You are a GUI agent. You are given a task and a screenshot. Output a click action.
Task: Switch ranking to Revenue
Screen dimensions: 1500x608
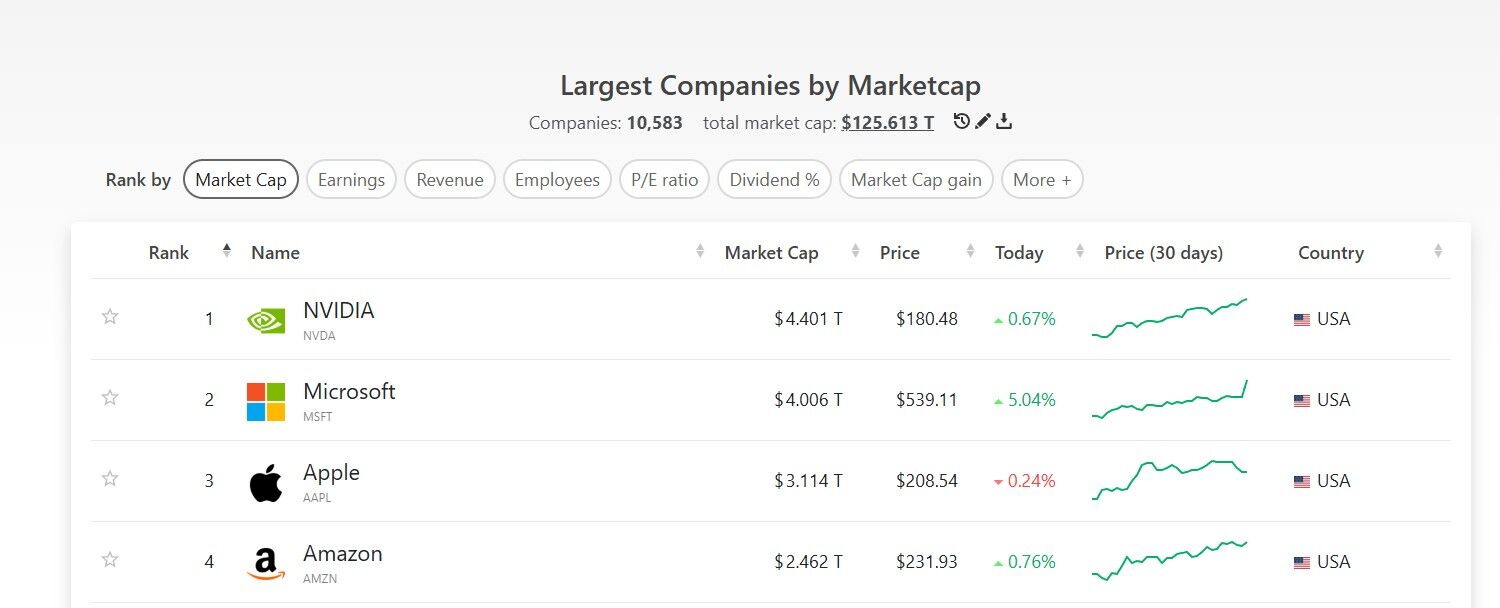(450, 180)
